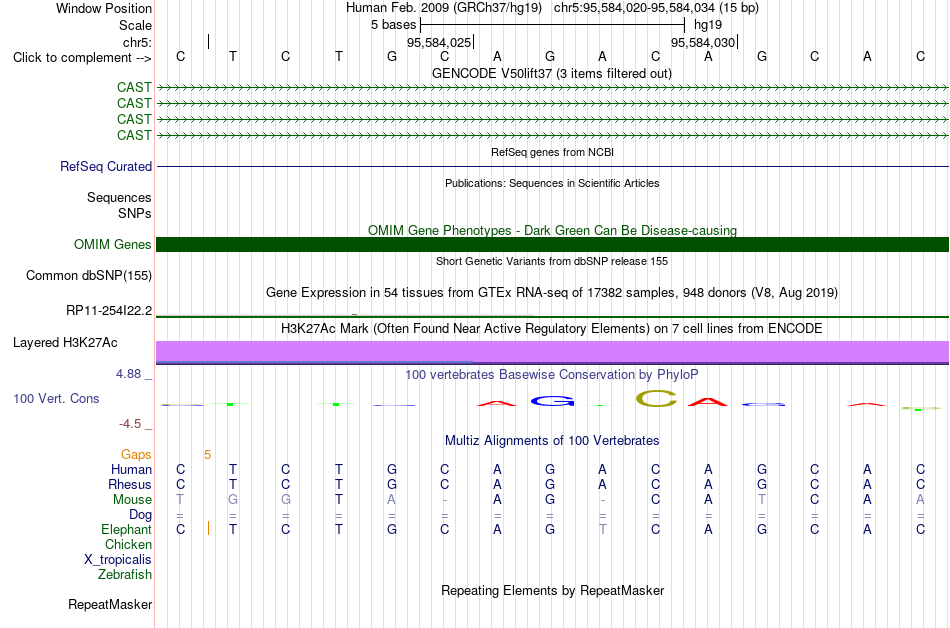Image resolution: width=950 pixels, height=628 pixels.
Task: Open 'Repeating Elements by RepeatMasker' title
Action: pos(552,590)
